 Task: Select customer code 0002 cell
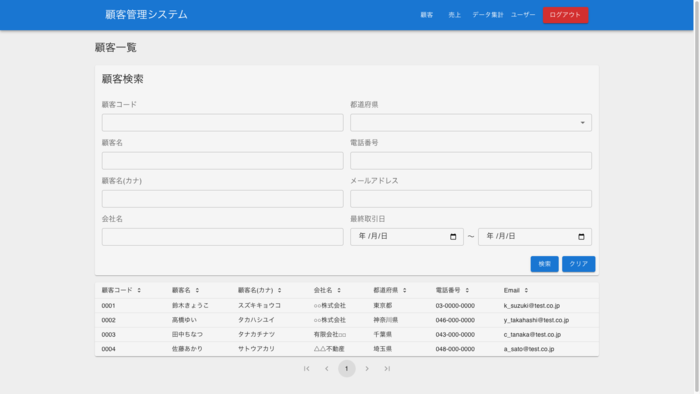pyautogui.click(x=108, y=320)
